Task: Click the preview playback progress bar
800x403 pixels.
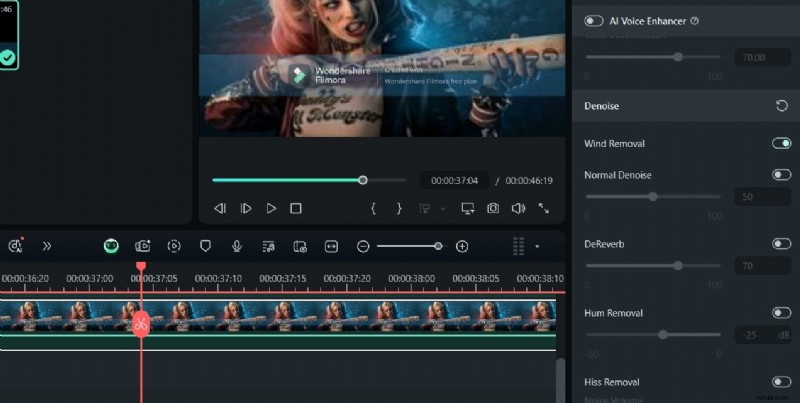Action: point(309,180)
